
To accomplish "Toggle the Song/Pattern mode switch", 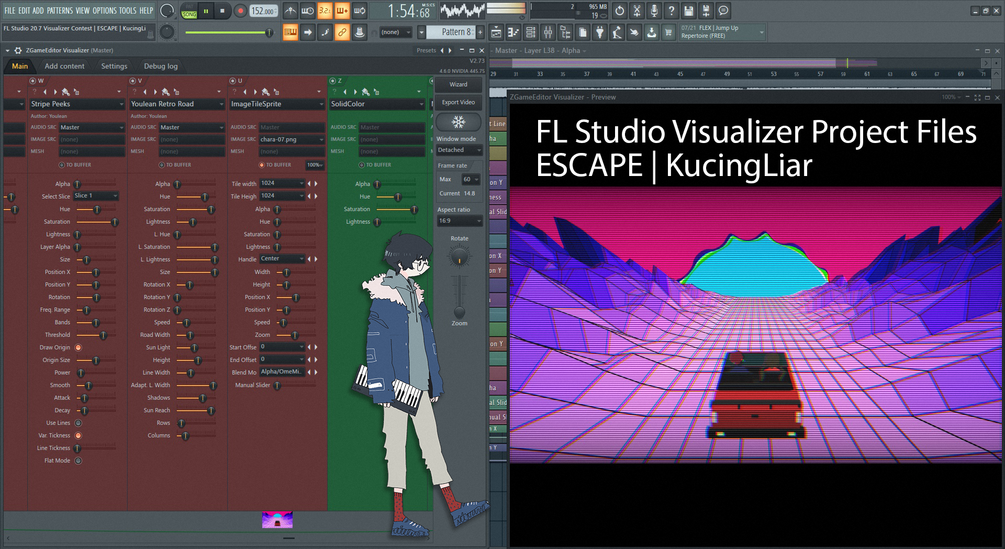I will coord(189,11).
